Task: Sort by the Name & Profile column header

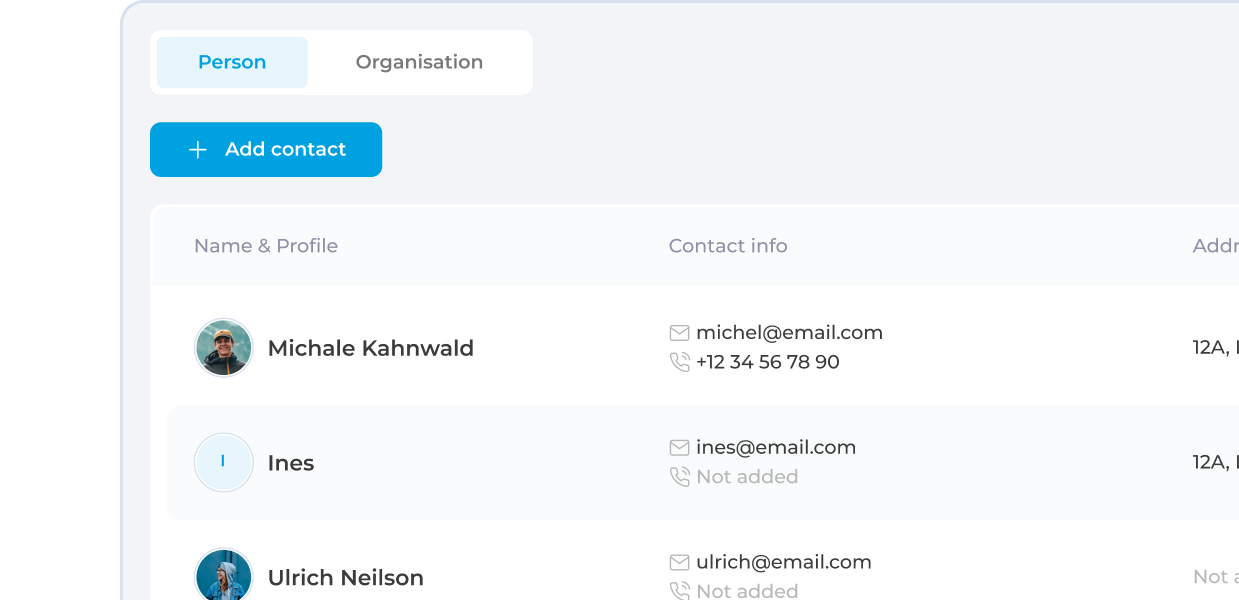Action: [266, 246]
